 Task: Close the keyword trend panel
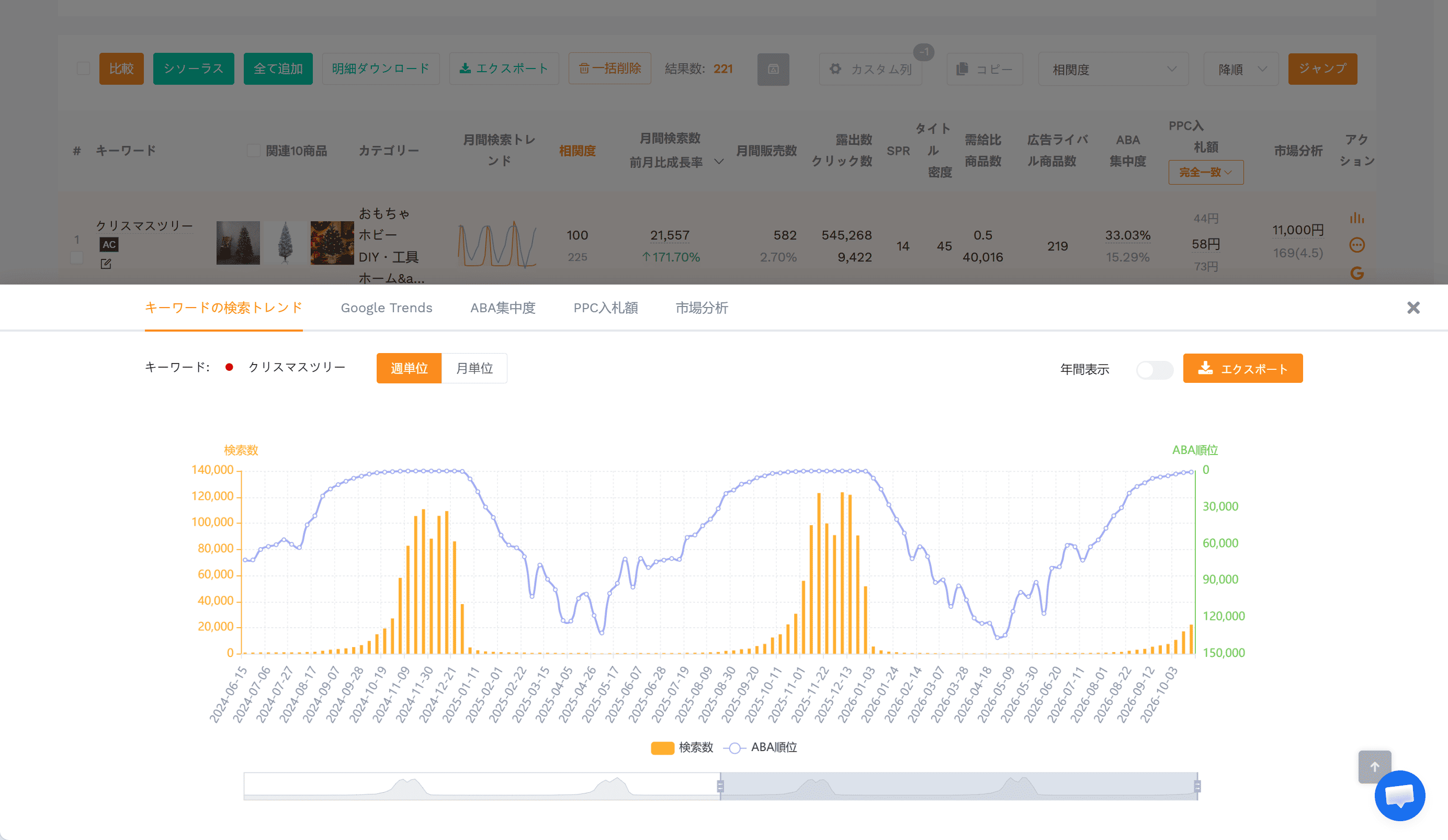click(x=1413, y=308)
